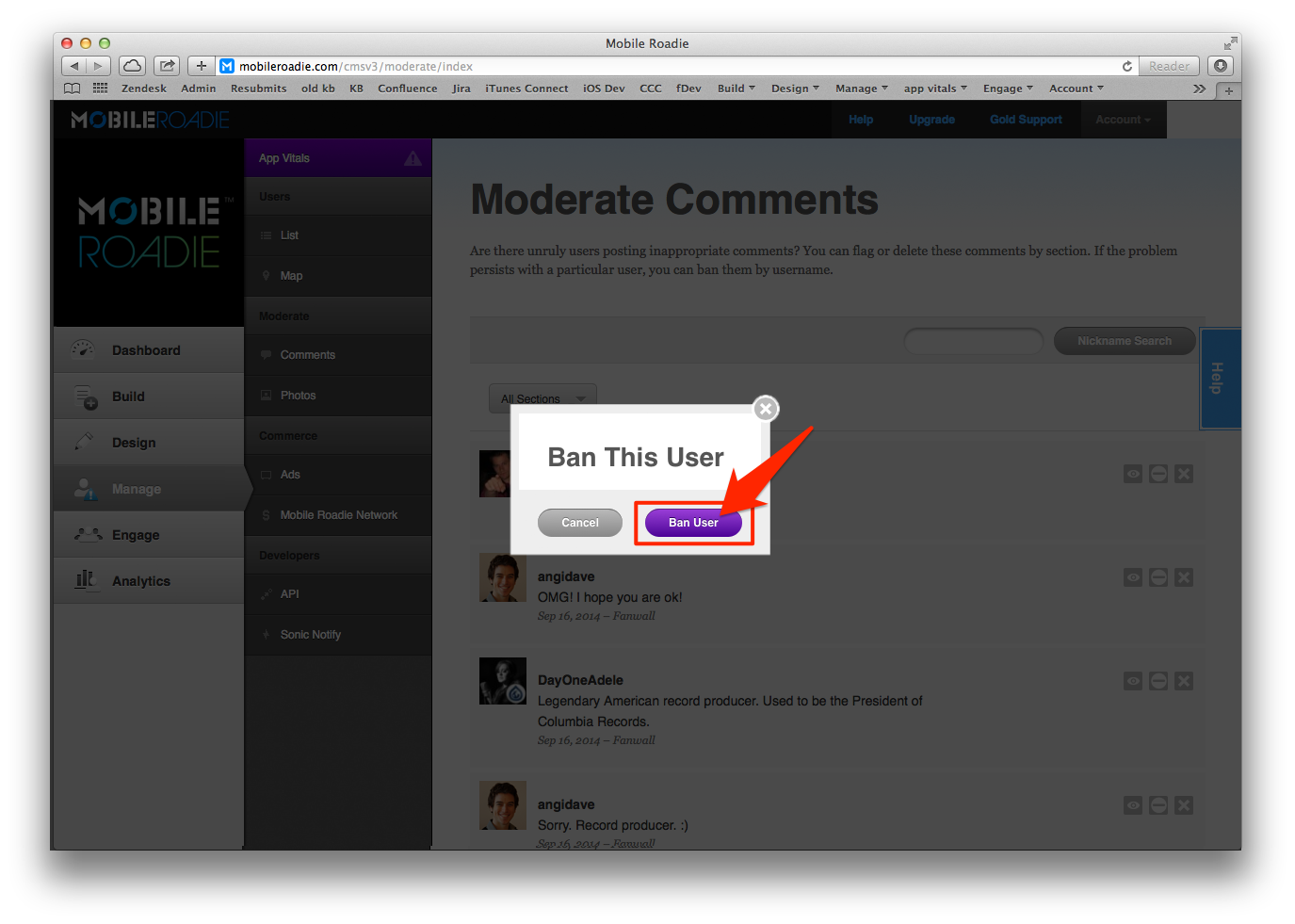Cancel the ban user dialog
1295x924 pixels.
point(580,523)
